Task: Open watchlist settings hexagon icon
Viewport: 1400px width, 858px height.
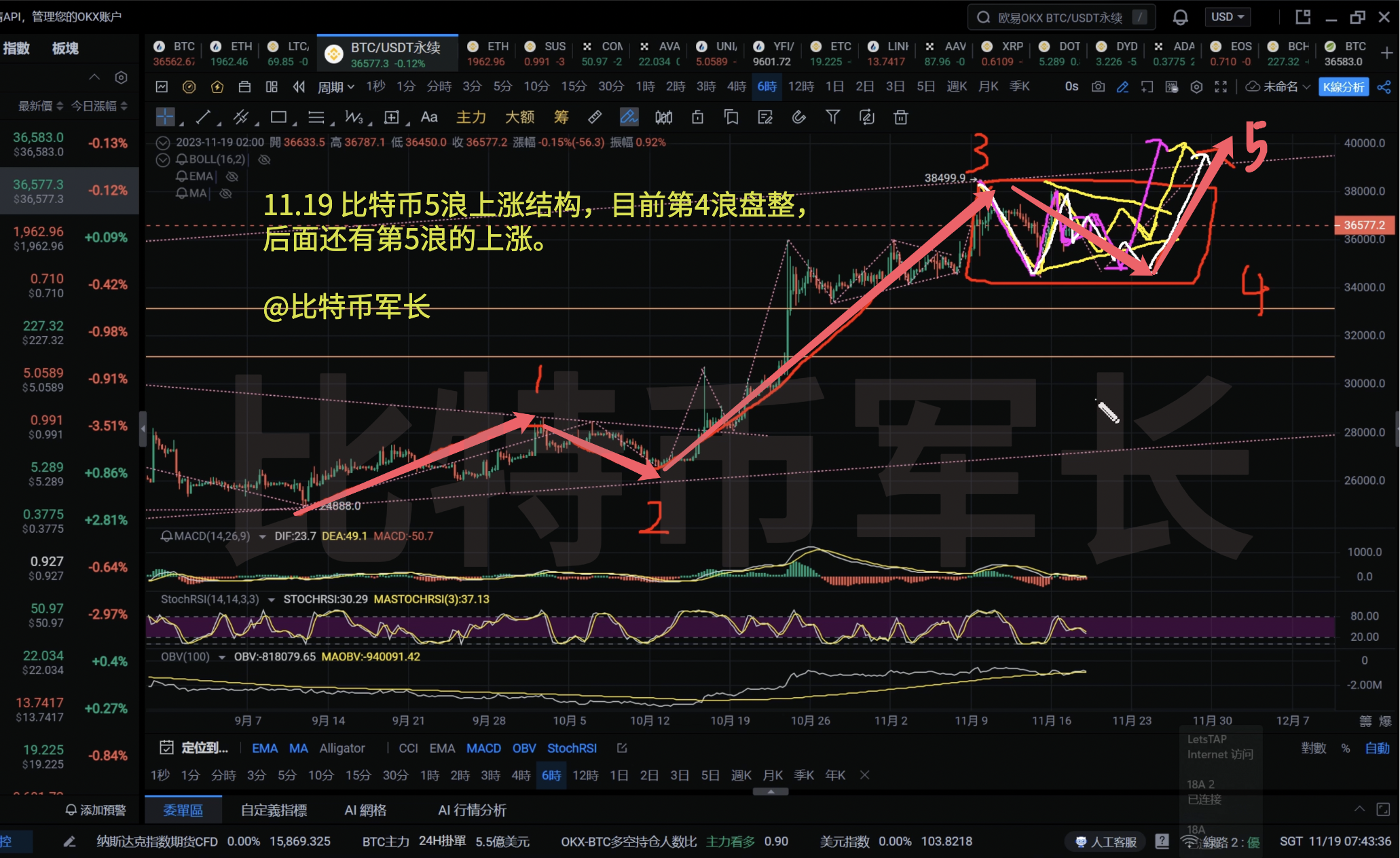Action: [121, 77]
